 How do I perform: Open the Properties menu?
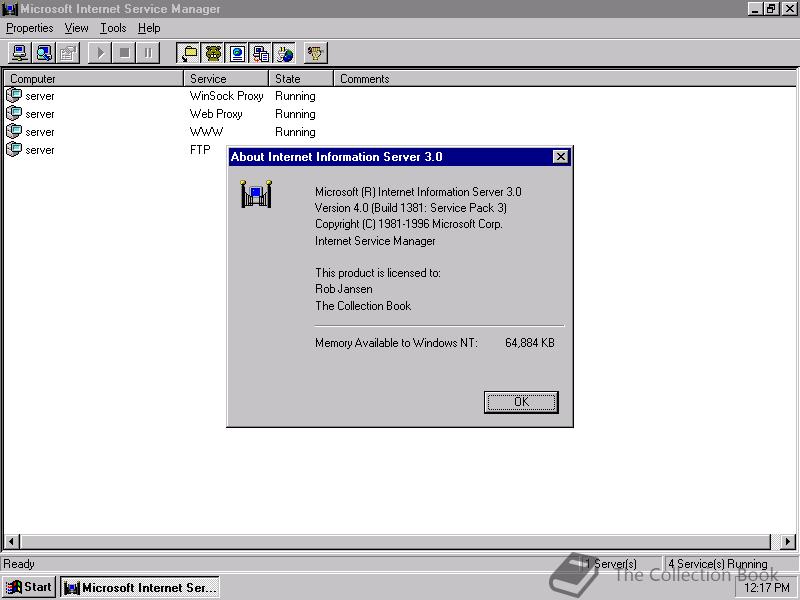tap(30, 28)
